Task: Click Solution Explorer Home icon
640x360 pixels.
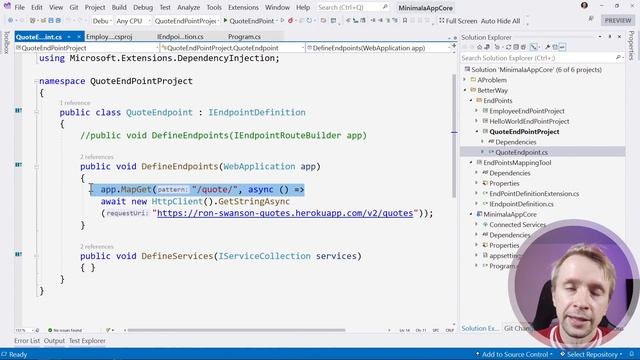Action: coord(480,47)
